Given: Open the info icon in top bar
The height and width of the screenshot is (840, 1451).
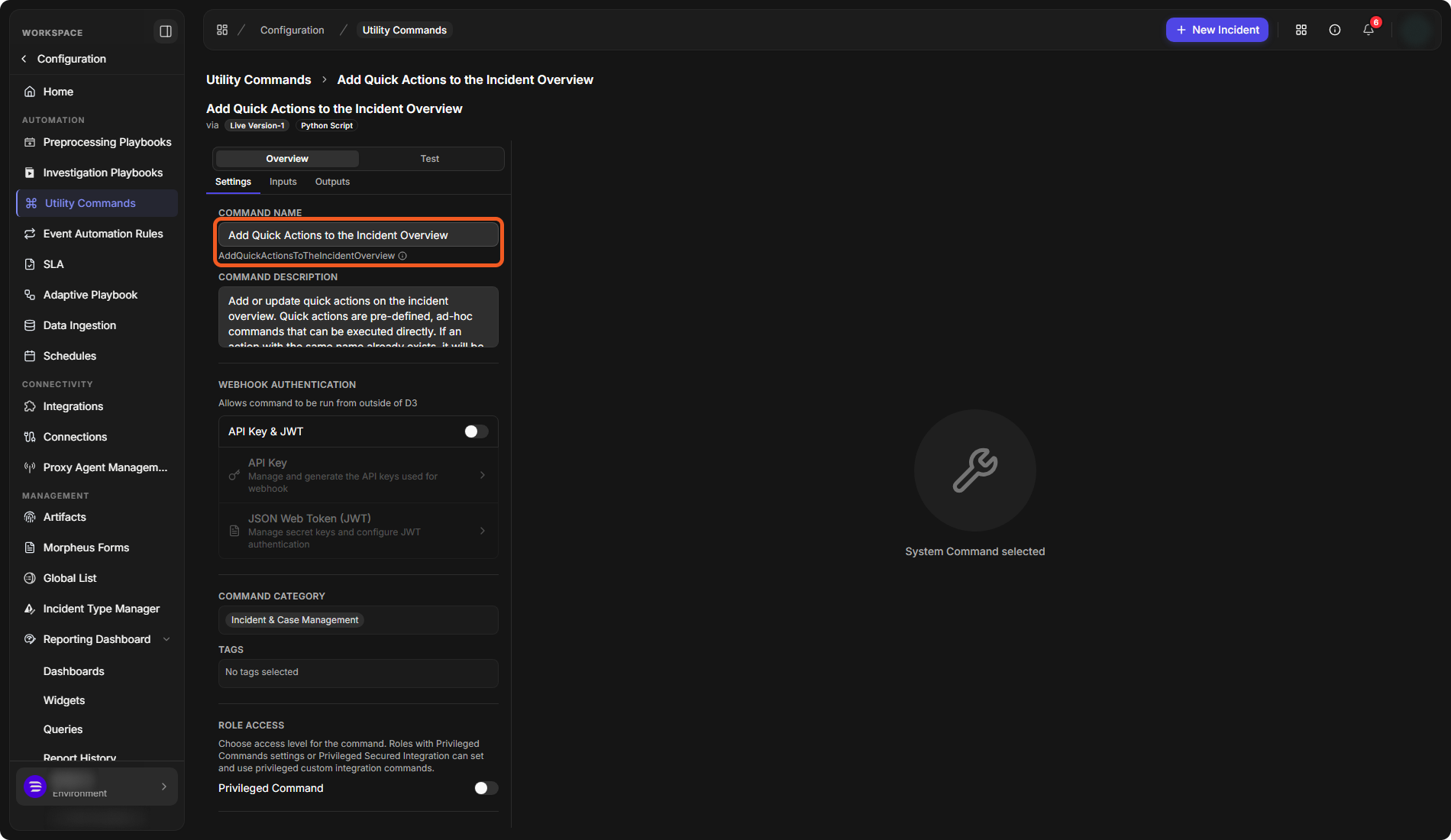Looking at the screenshot, I should 1335,30.
